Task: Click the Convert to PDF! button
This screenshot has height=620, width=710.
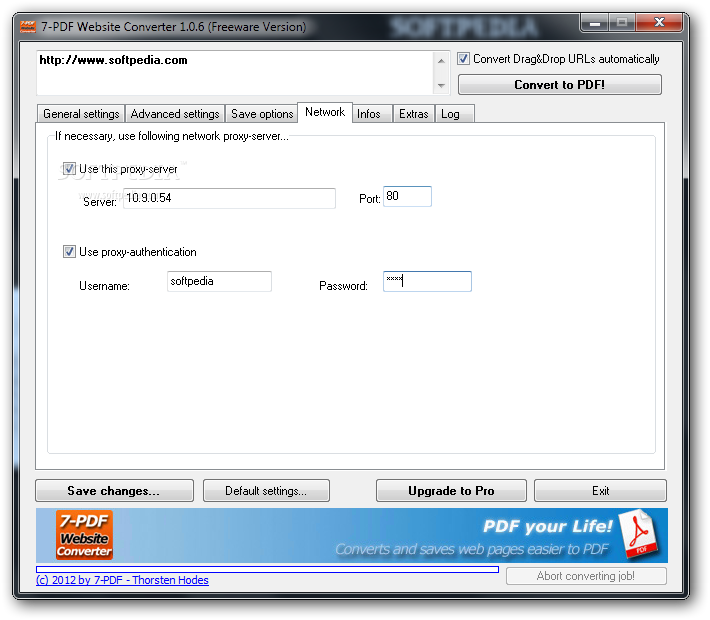Action: tap(560, 85)
